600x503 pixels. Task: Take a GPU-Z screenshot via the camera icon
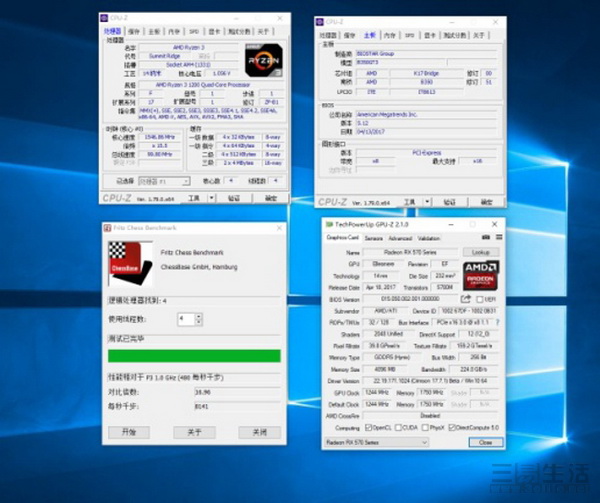(486, 238)
